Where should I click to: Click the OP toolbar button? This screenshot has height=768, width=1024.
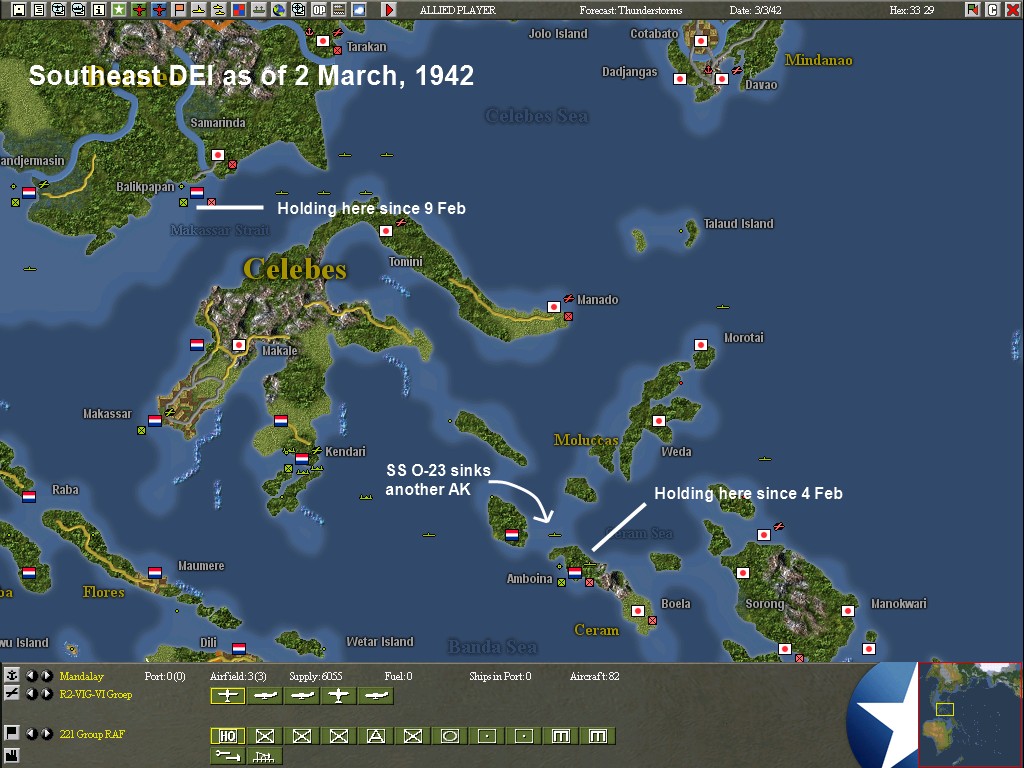(x=319, y=9)
